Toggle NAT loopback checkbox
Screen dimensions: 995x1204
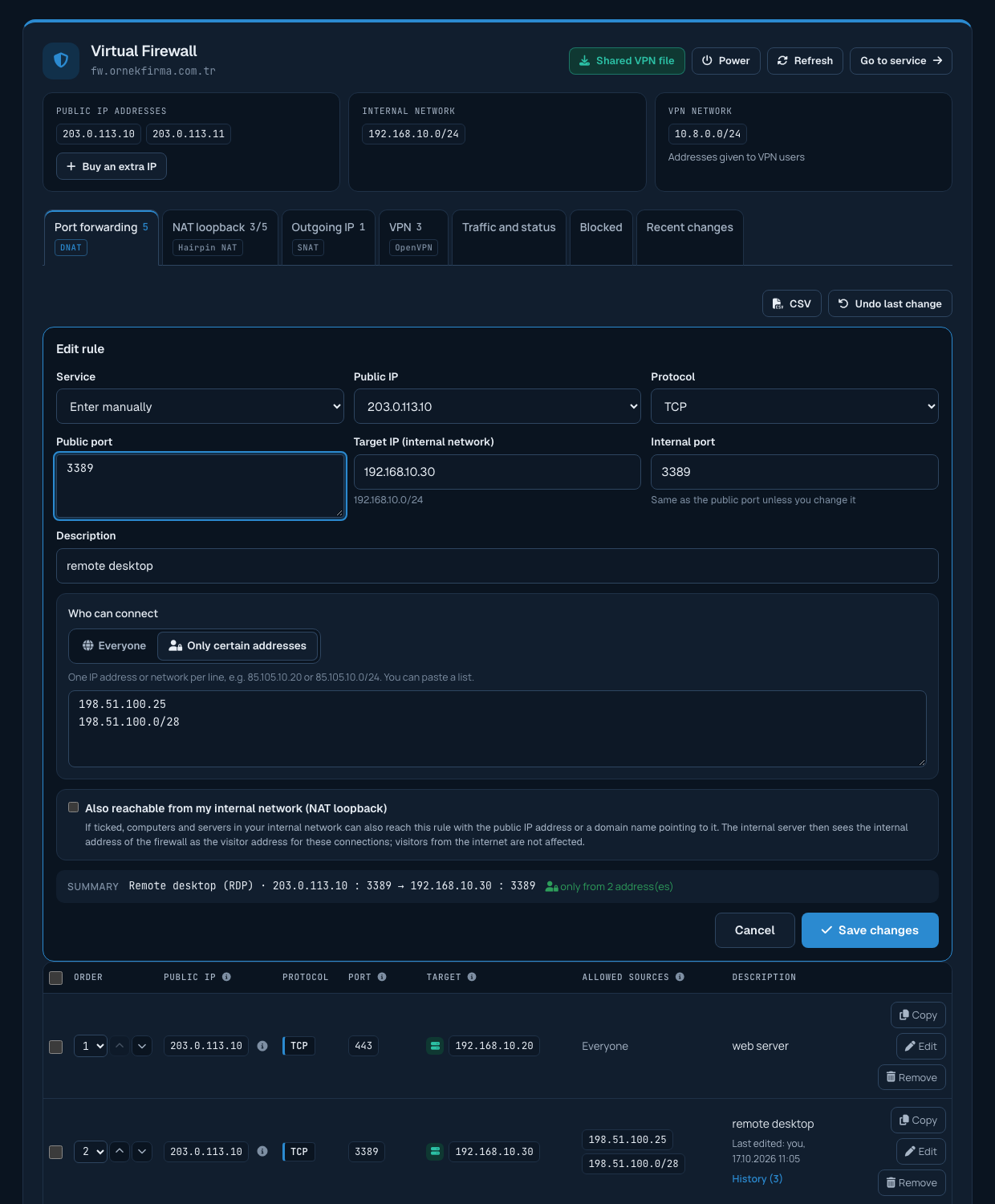(x=74, y=807)
